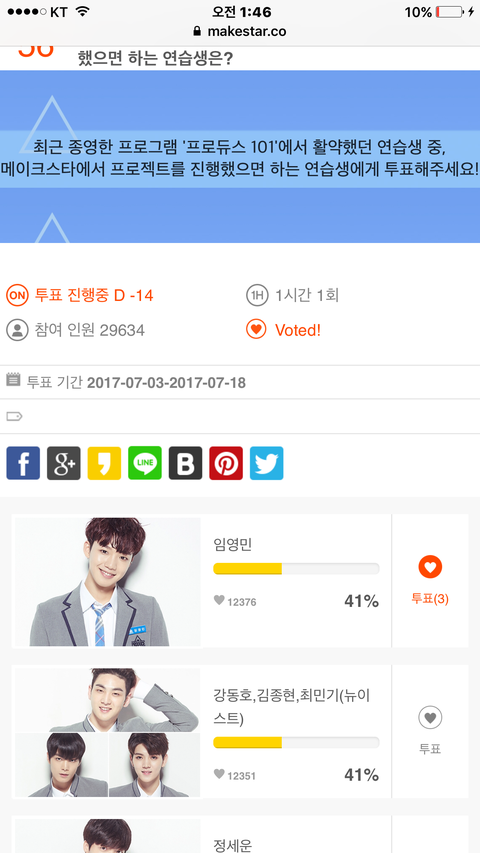Viewport: 480px width, 853px height.
Task: Pin poll on Pinterest
Action: click(226, 463)
